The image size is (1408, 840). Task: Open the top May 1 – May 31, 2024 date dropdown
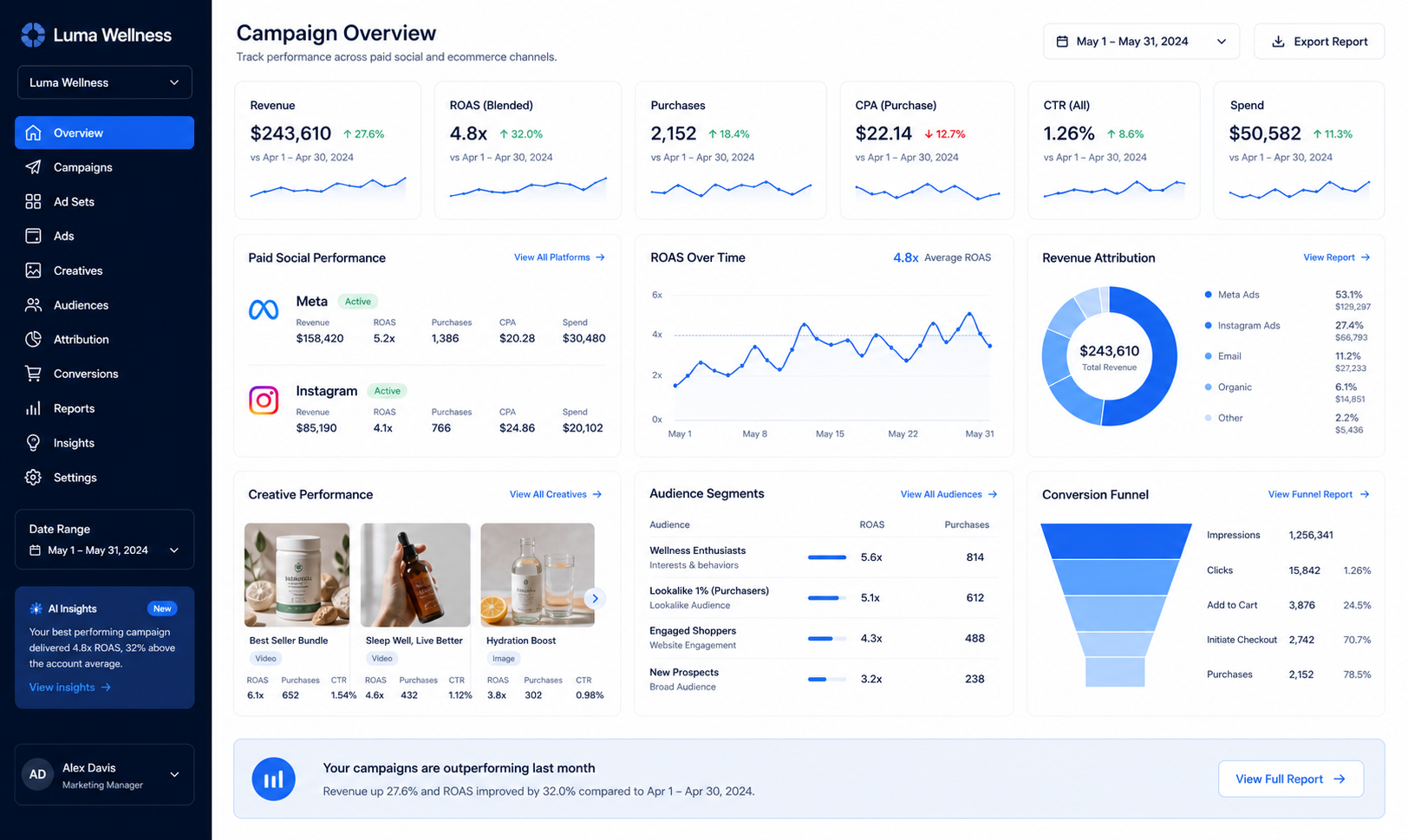click(1141, 42)
